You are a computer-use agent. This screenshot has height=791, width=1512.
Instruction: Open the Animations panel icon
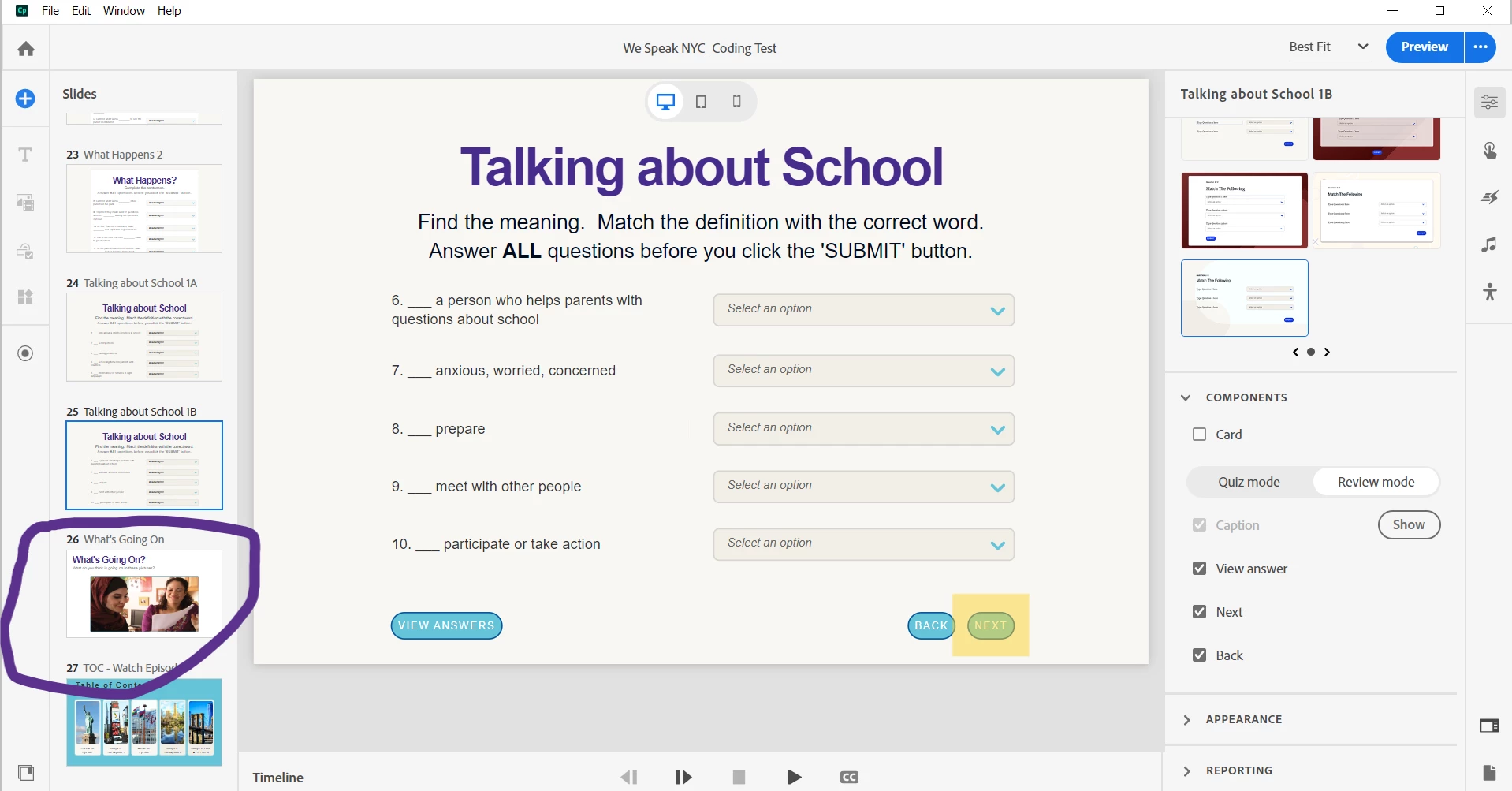pyautogui.click(x=1489, y=197)
